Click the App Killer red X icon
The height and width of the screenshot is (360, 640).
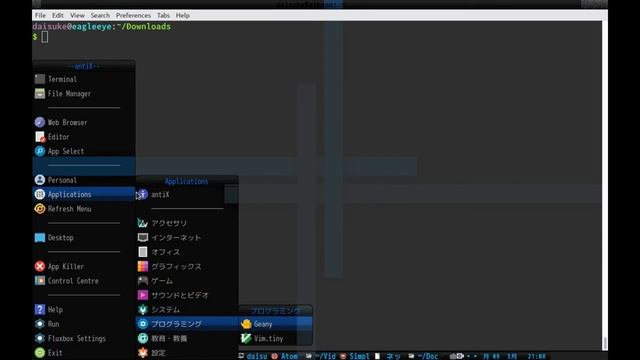[40, 266]
